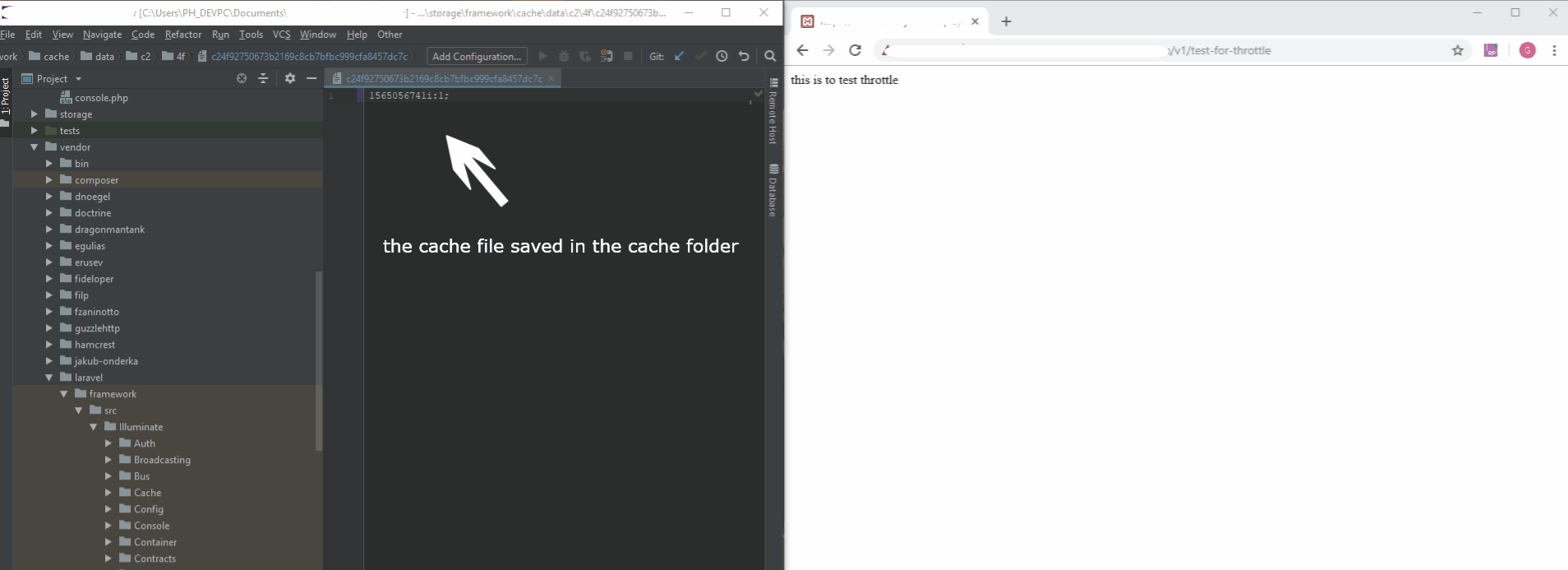Collapse the vendor folder
Screen dimensions: 1568x570
[35, 147]
